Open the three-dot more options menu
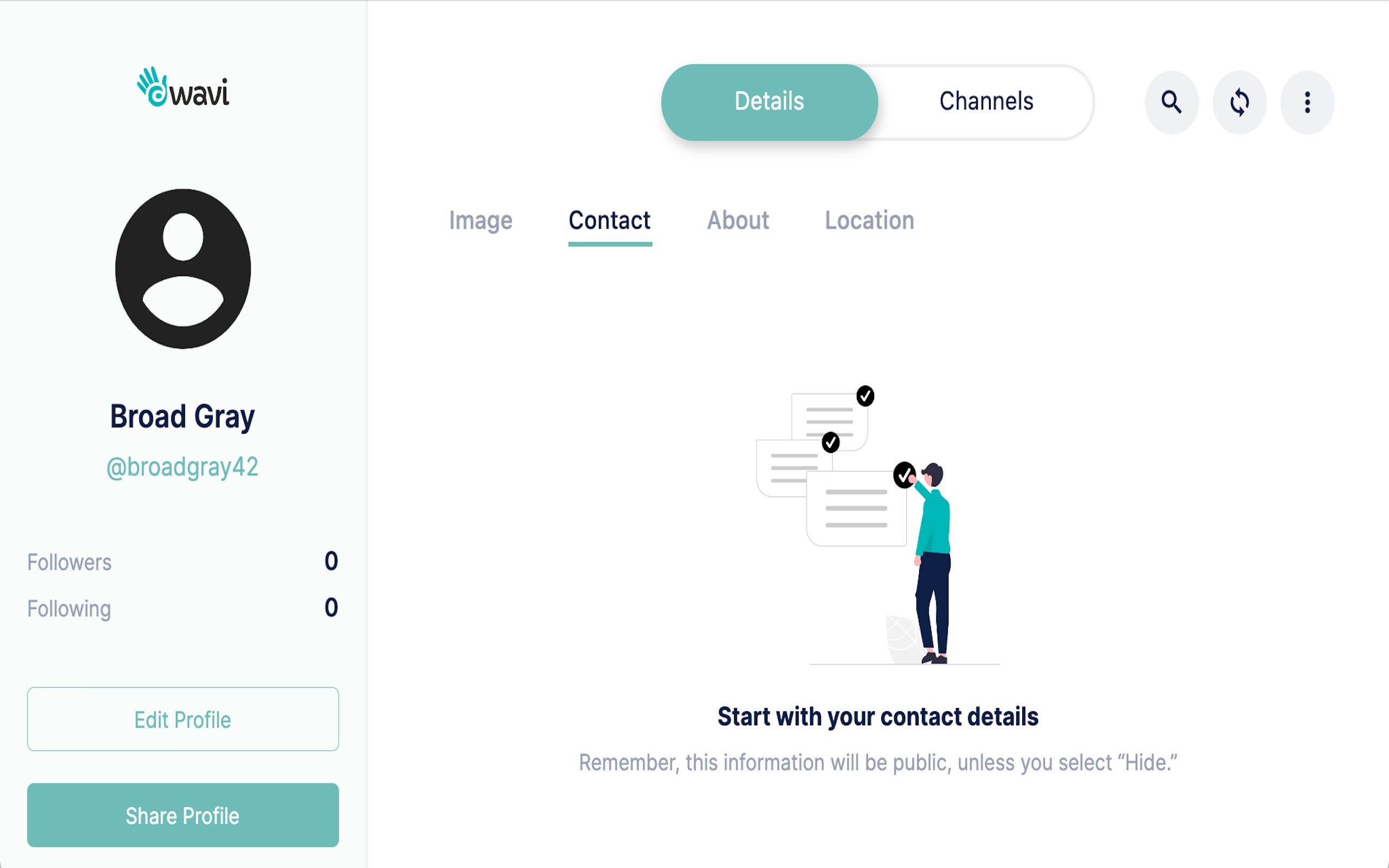Viewport: 1389px width, 868px height. pyautogui.click(x=1307, y=102)
